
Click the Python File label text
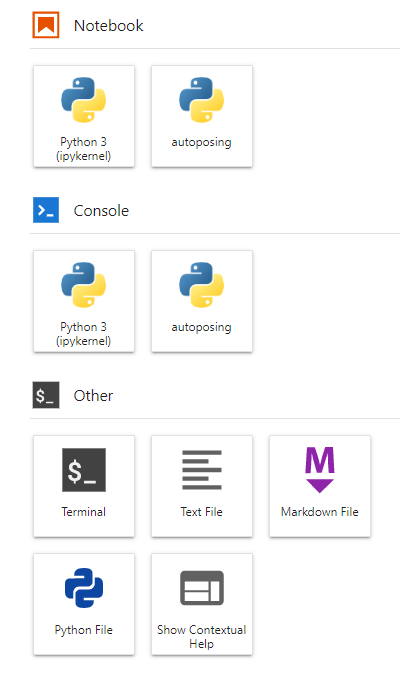pyautogui.click(x=84, y=630)
